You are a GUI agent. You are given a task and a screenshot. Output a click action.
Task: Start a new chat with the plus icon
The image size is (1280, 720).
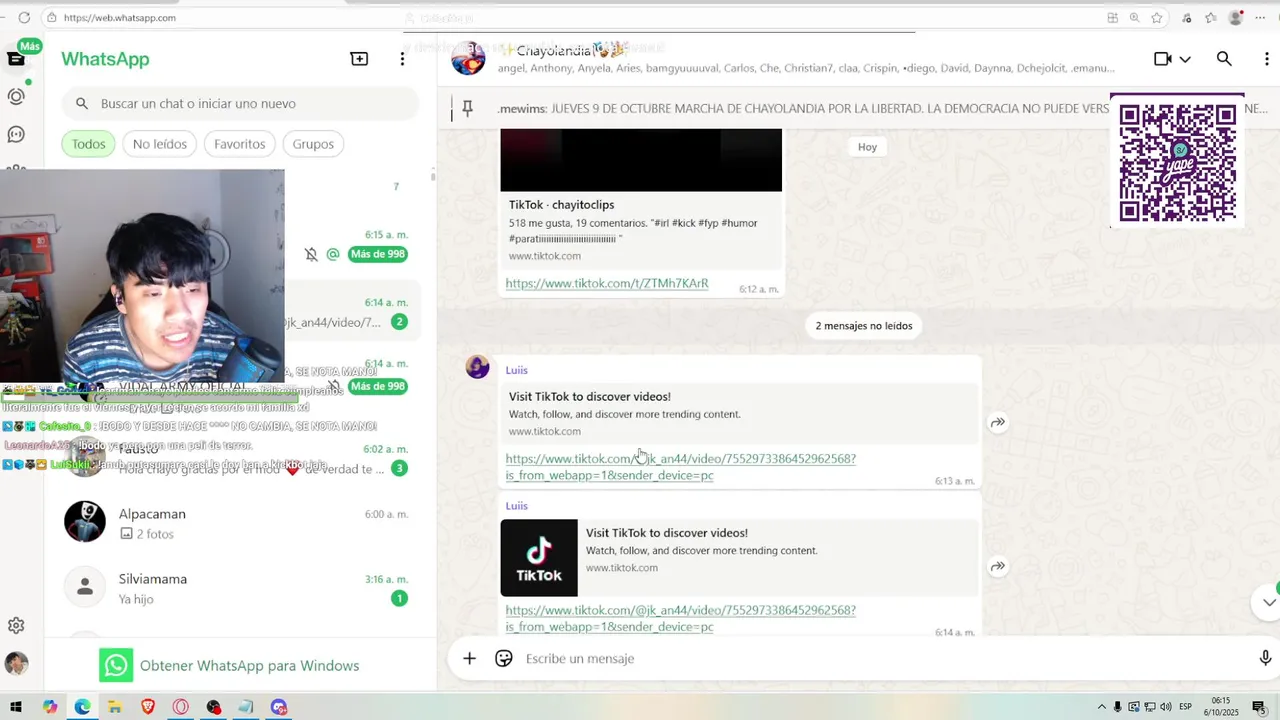(x=359, y=59)
